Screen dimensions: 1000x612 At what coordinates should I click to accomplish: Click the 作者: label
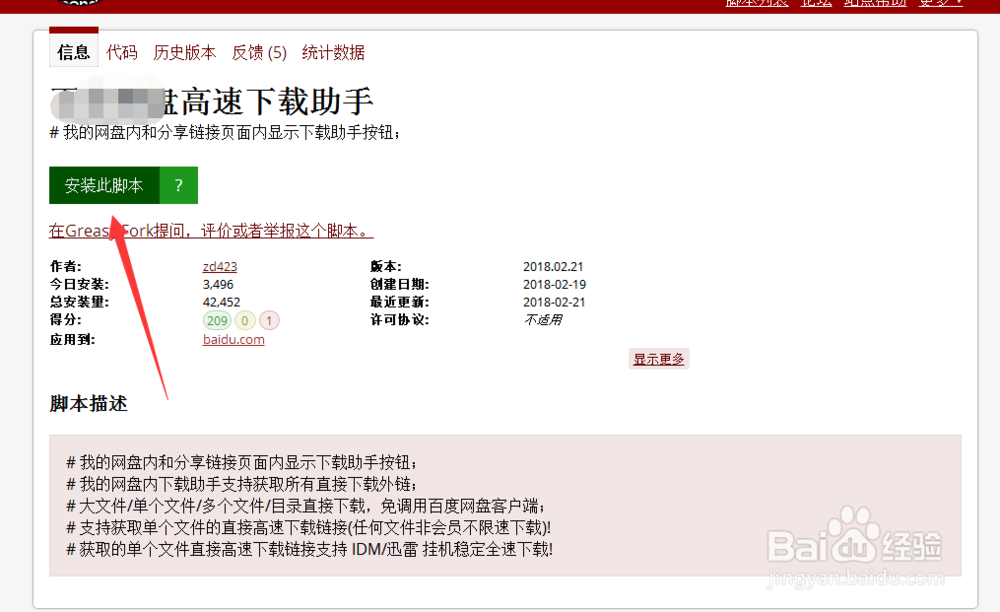pos(66,266)
